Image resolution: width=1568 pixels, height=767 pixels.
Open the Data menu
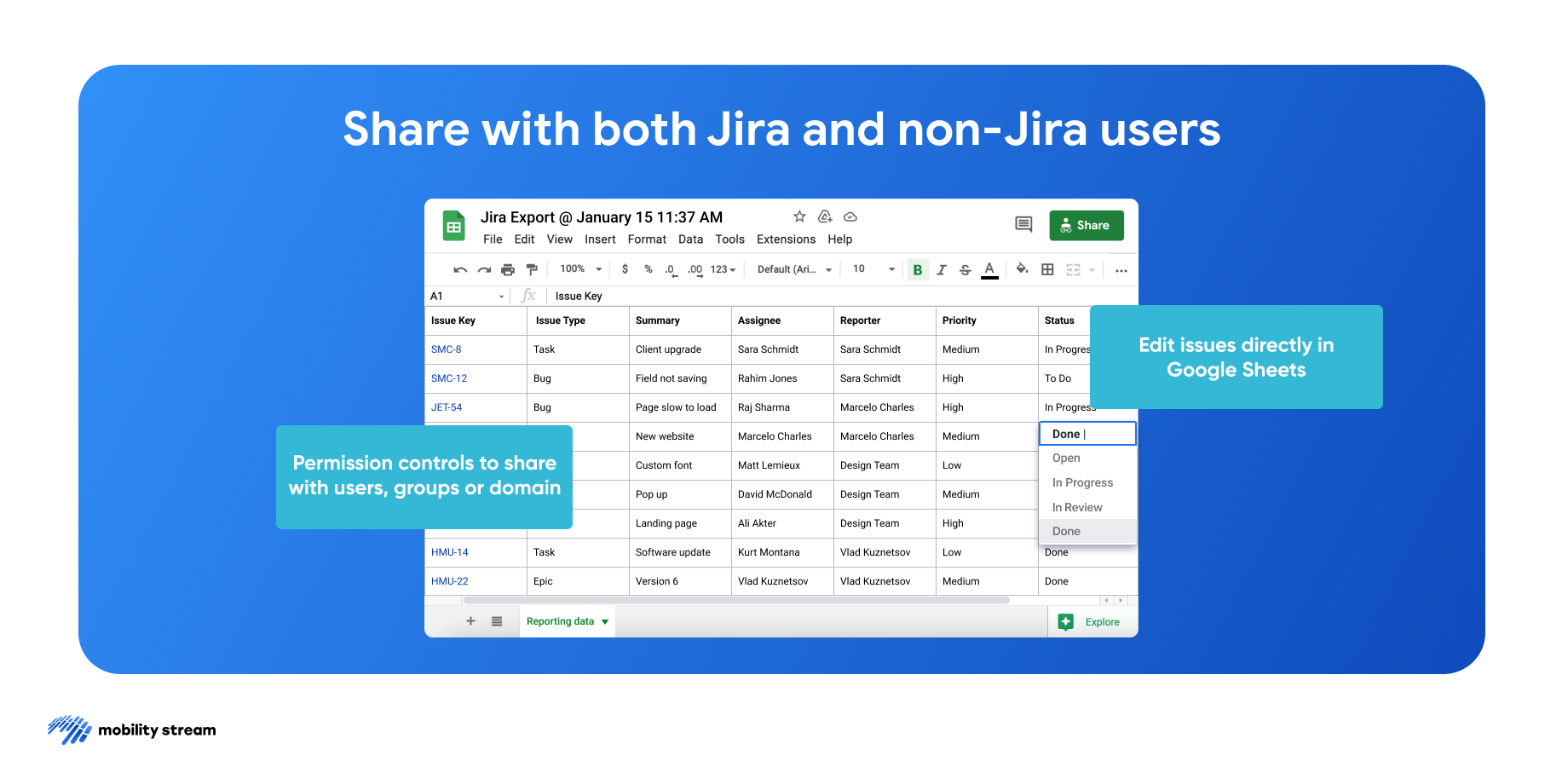[690, 239]
